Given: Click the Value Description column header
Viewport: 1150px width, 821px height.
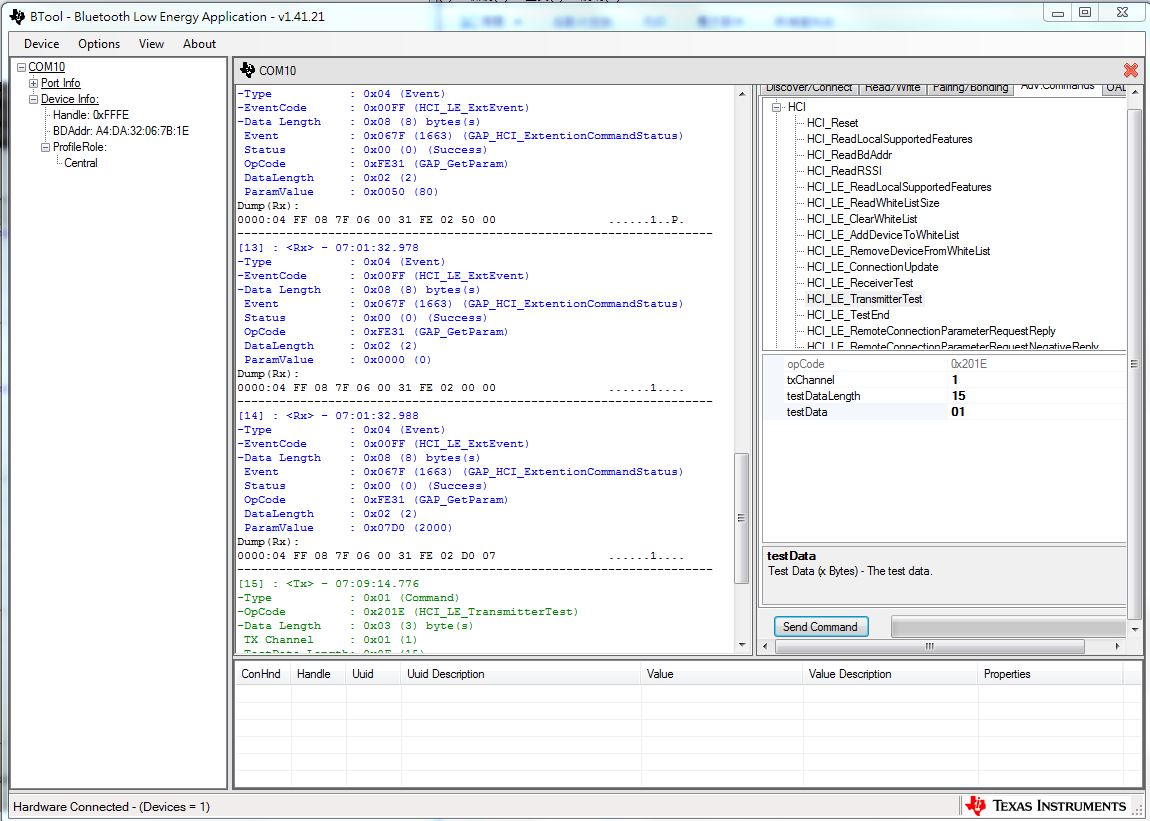Looking at the screenshot, I should [890, 674].
